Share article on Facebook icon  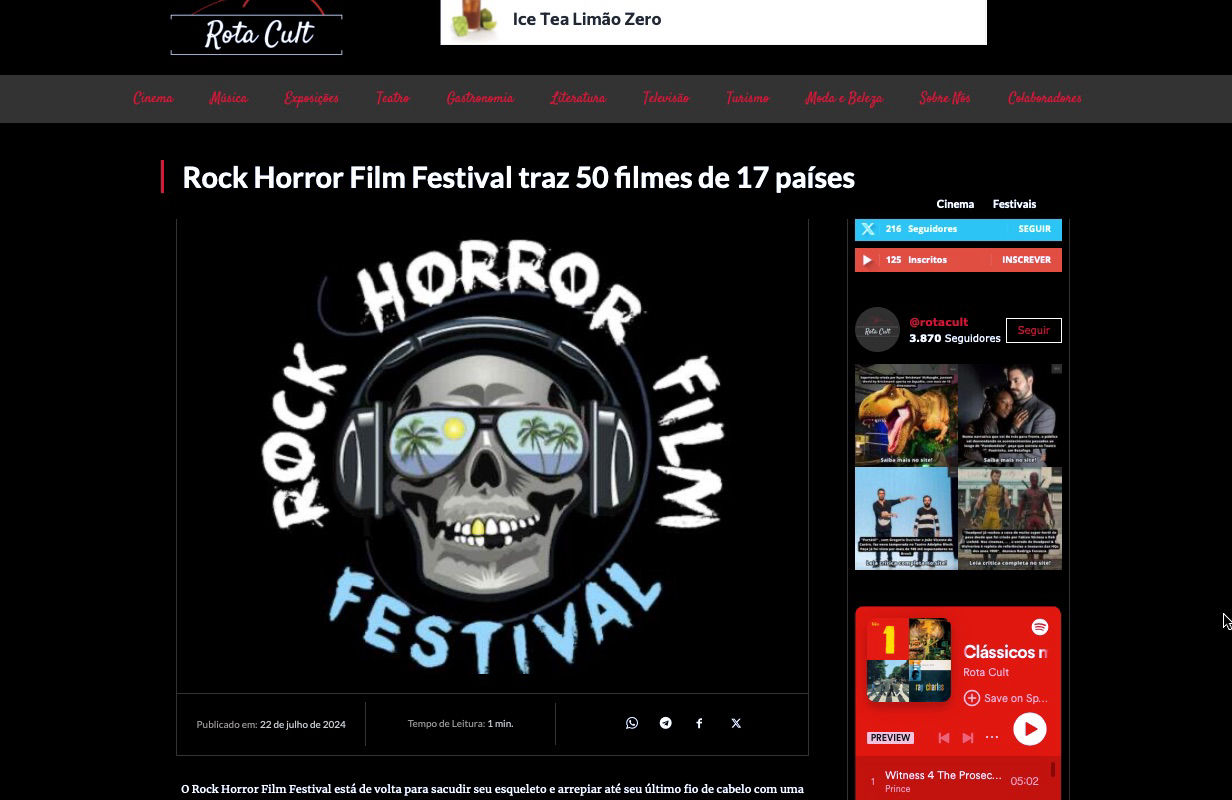click(x=699, y=723)
